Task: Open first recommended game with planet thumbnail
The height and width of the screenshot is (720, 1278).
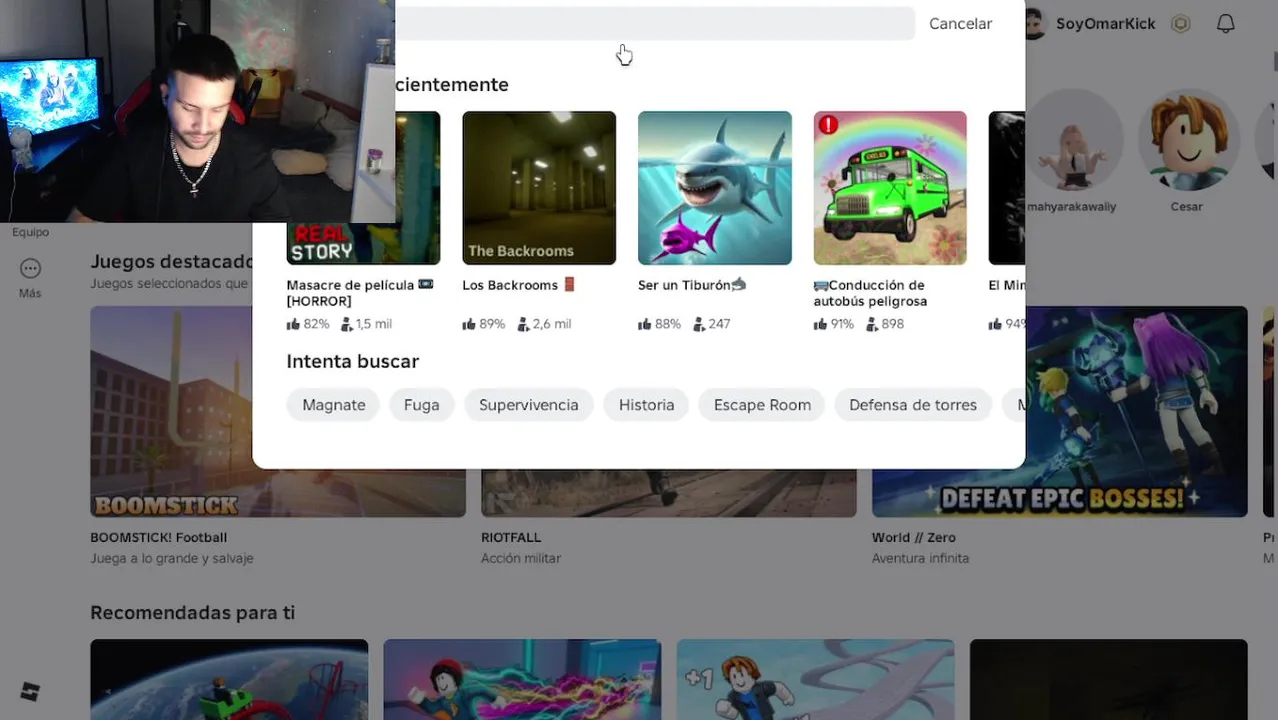Action: (x=229, y=680)
